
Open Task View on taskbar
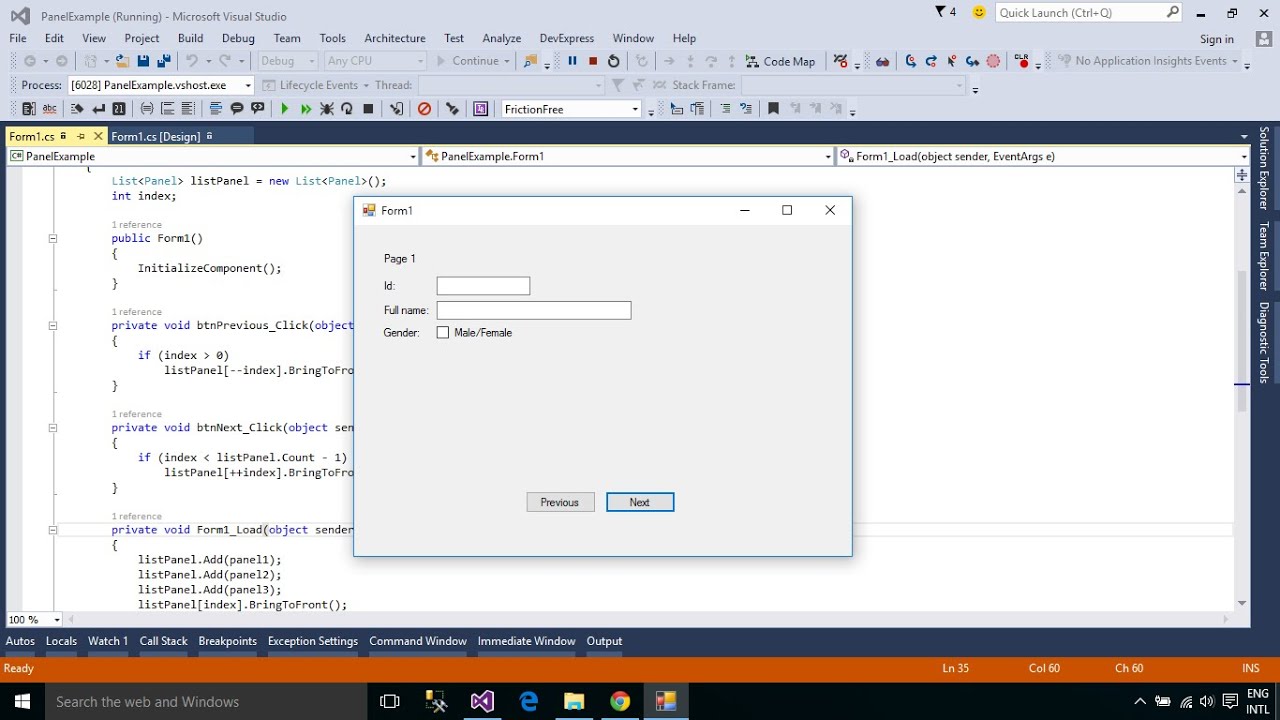[390, 701]
